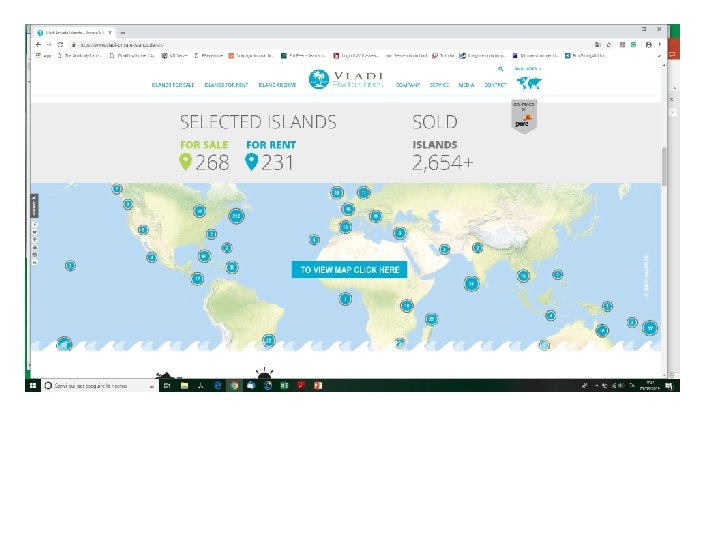Open Islands For Rent menu
This screenshot has width=720, height=540.
(226, 85)
